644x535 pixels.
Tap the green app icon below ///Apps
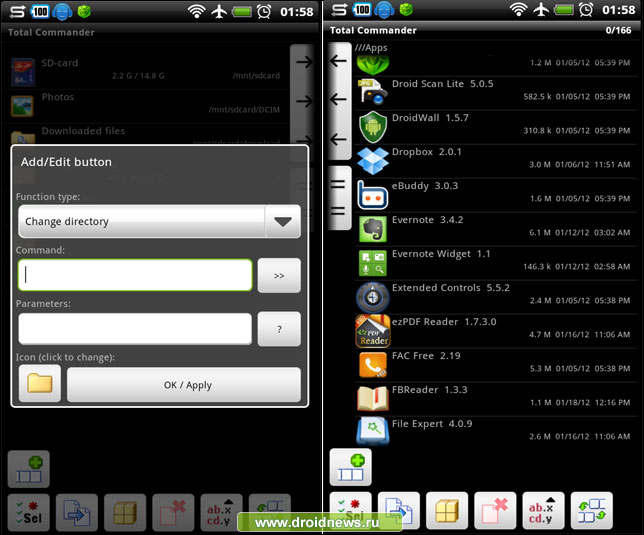coord(373,65)
